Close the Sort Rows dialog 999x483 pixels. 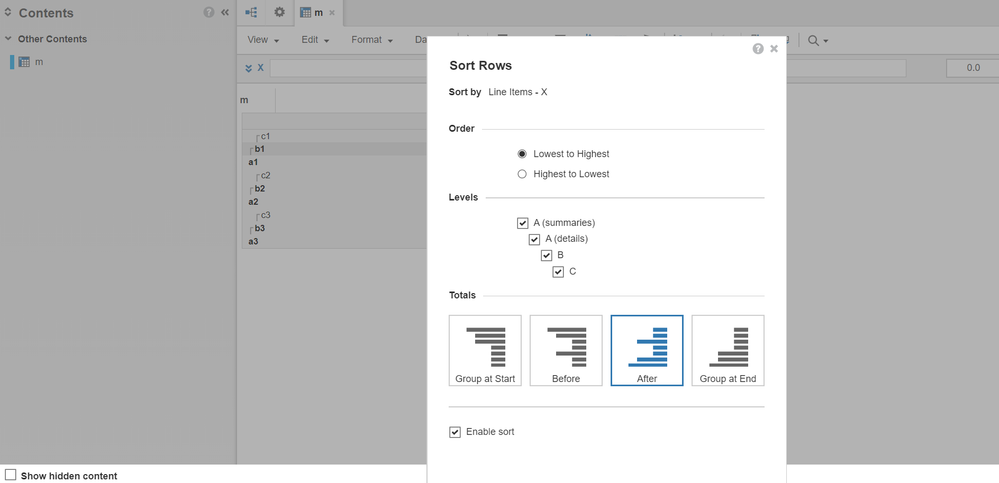coord(774,49)
